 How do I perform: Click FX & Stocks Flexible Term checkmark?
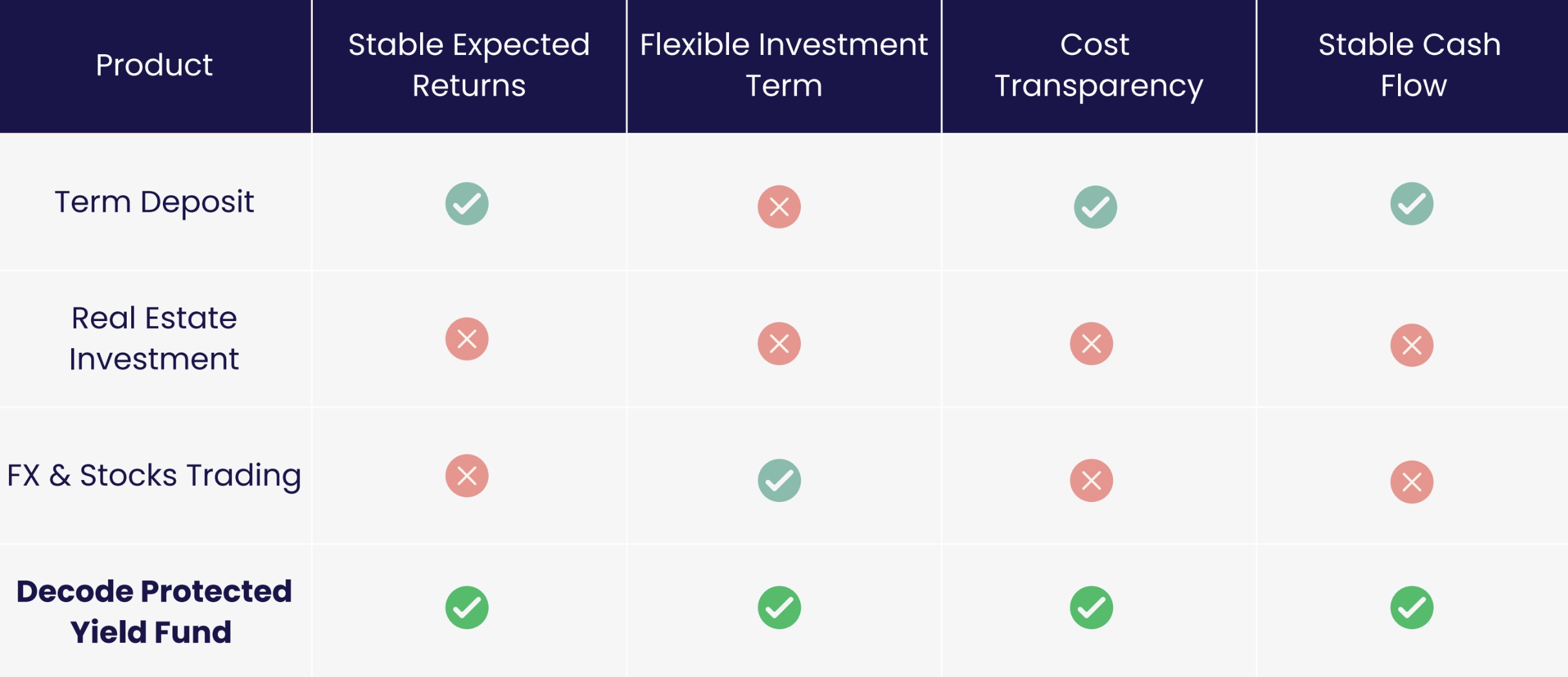[x=779, y=480]
